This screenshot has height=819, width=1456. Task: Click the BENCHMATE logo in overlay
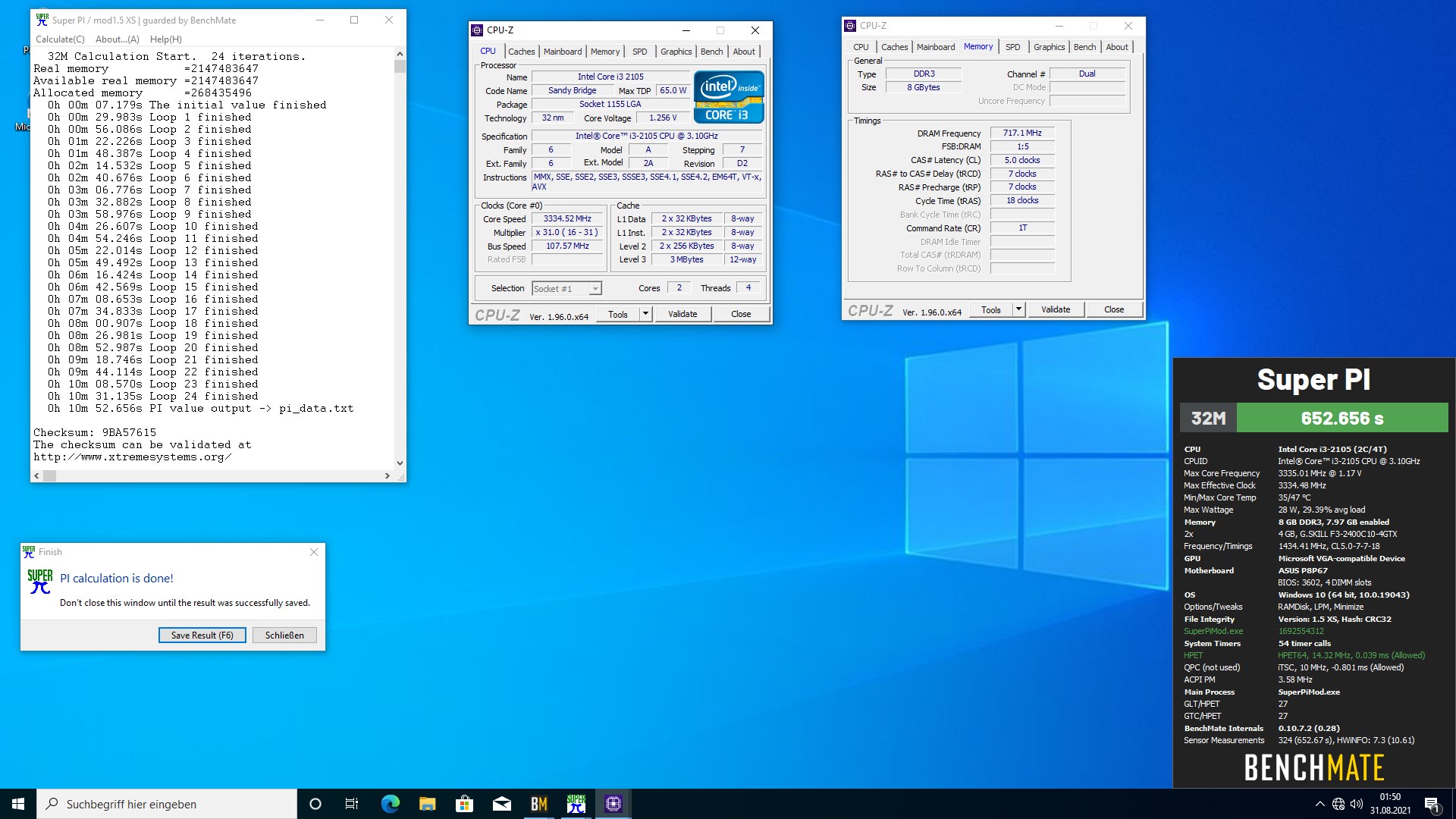tap(1314, 767)
